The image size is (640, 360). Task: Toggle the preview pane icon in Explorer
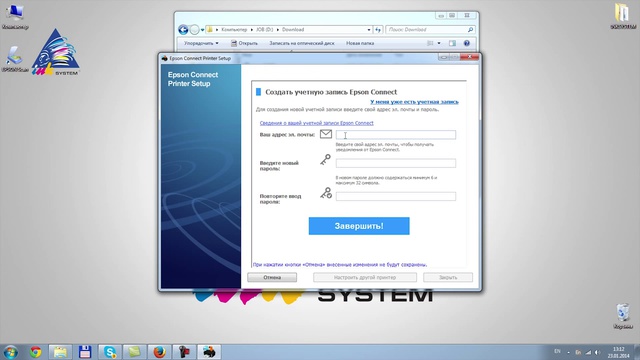point(452,43)
